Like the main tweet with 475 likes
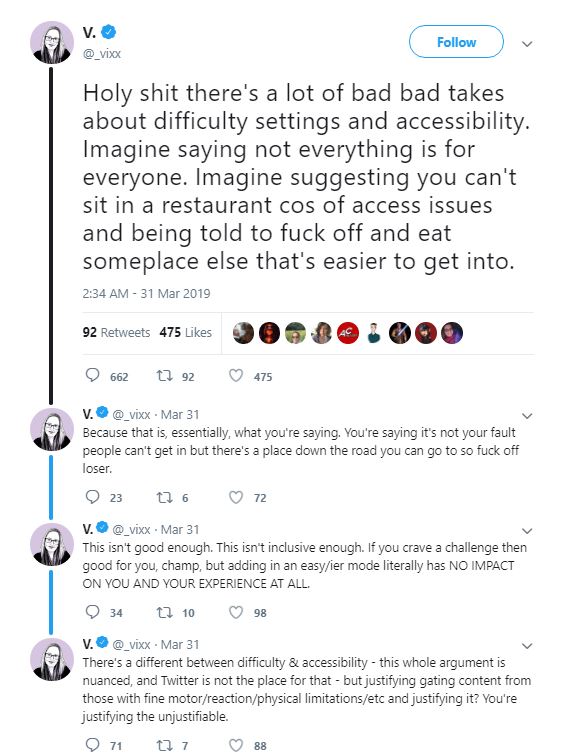Viewport: 569px width, 755px height. 235,376
